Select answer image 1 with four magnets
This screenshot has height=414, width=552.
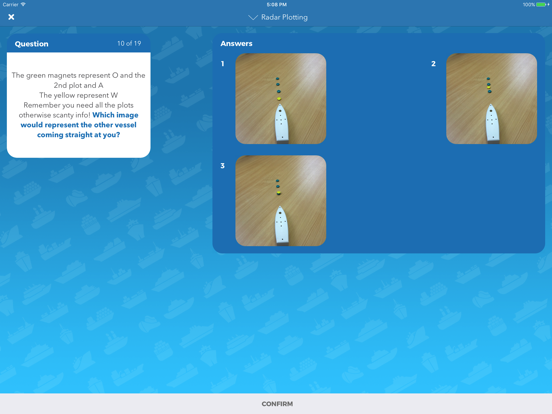tap(281, 99)
